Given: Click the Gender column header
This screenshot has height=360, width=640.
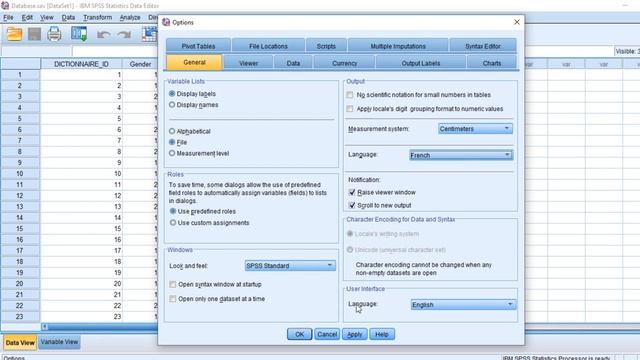Looking at the screenshot, I should [x=140, y=64].
